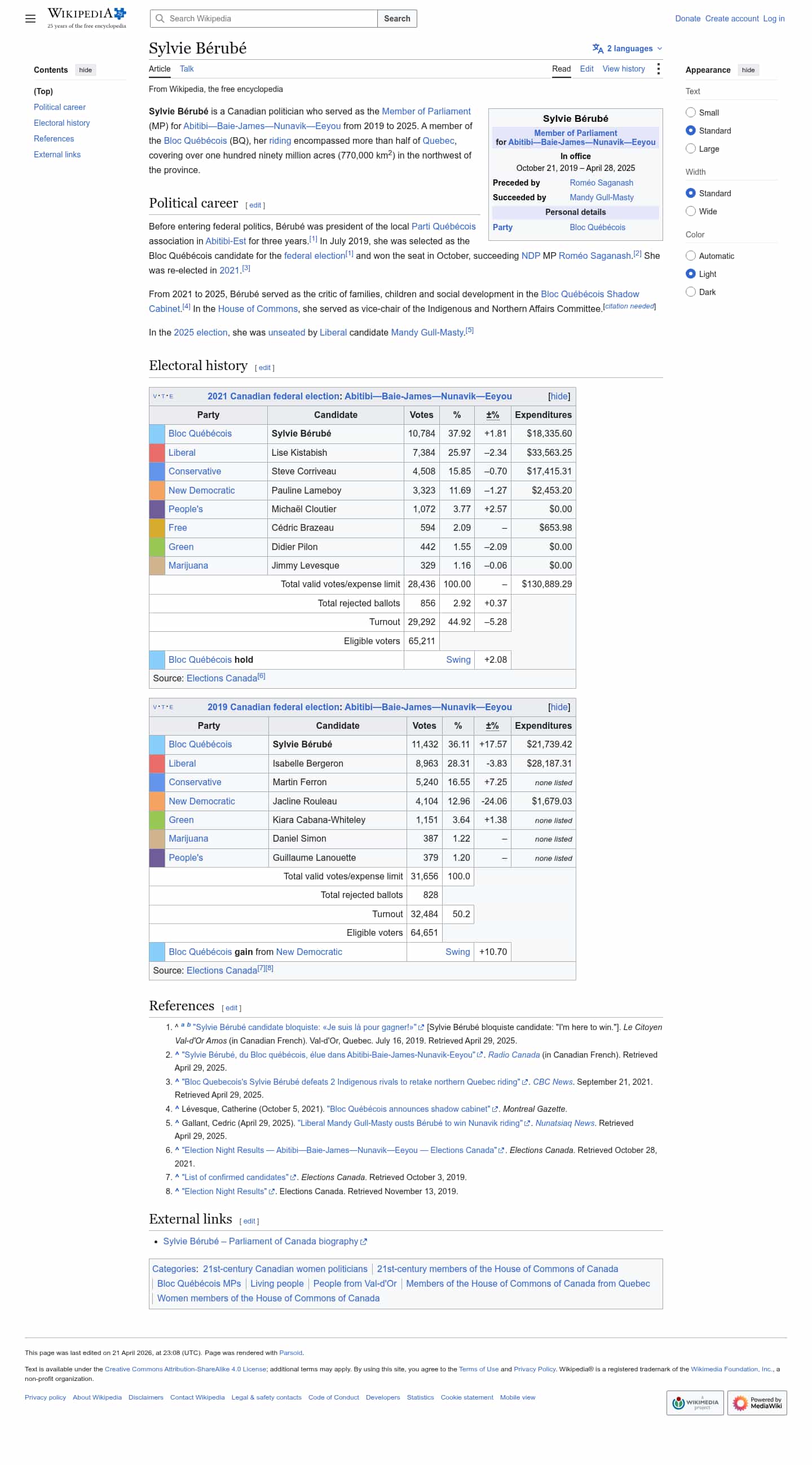
Task: Edit the Electoral history section
Action: pyautogui.click(x=264, y=368)
